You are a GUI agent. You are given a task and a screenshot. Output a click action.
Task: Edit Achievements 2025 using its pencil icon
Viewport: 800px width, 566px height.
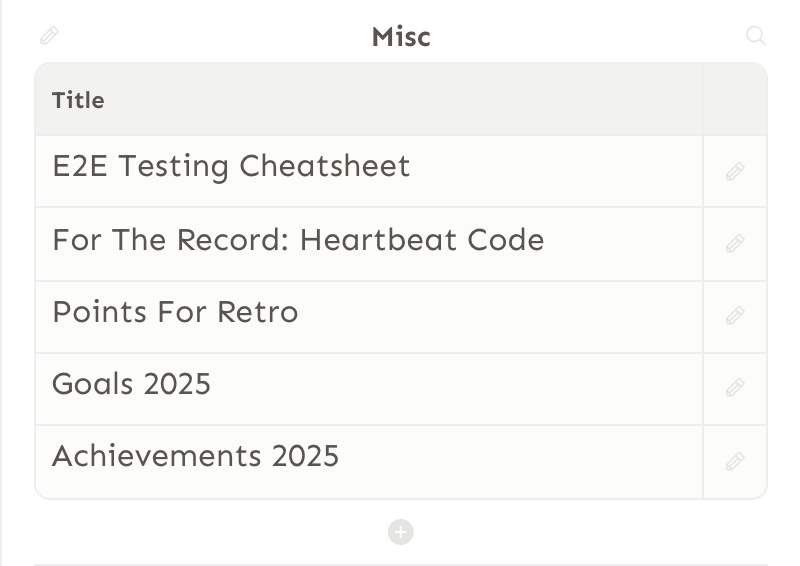[735, 461]
